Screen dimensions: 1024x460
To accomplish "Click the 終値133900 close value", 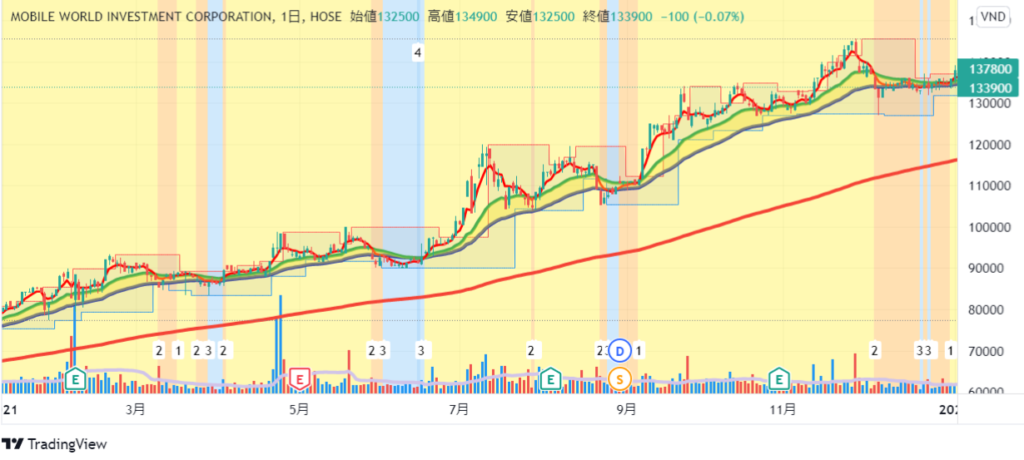I will [x=618, y=17].
